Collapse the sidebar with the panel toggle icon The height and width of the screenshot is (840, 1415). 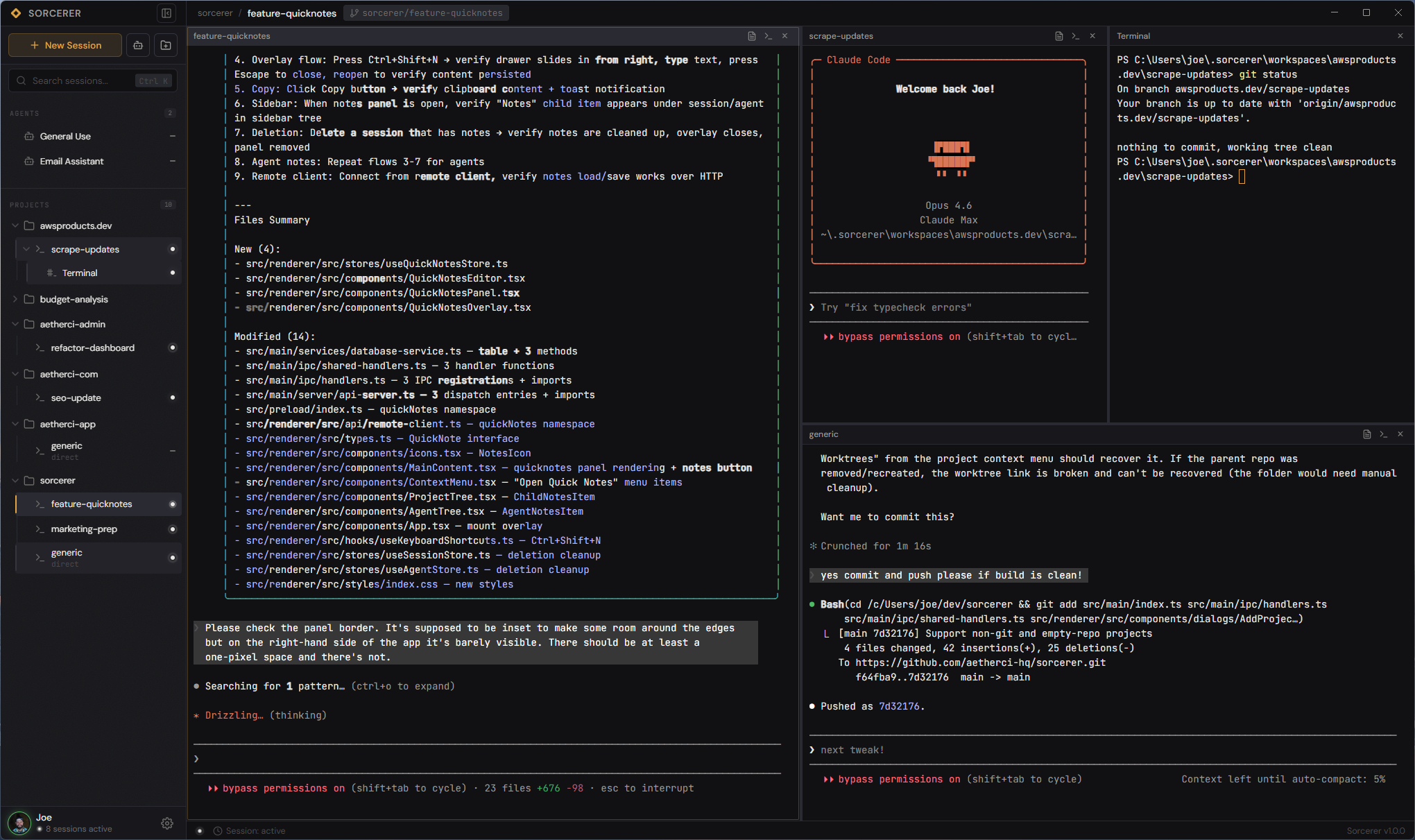167,13
